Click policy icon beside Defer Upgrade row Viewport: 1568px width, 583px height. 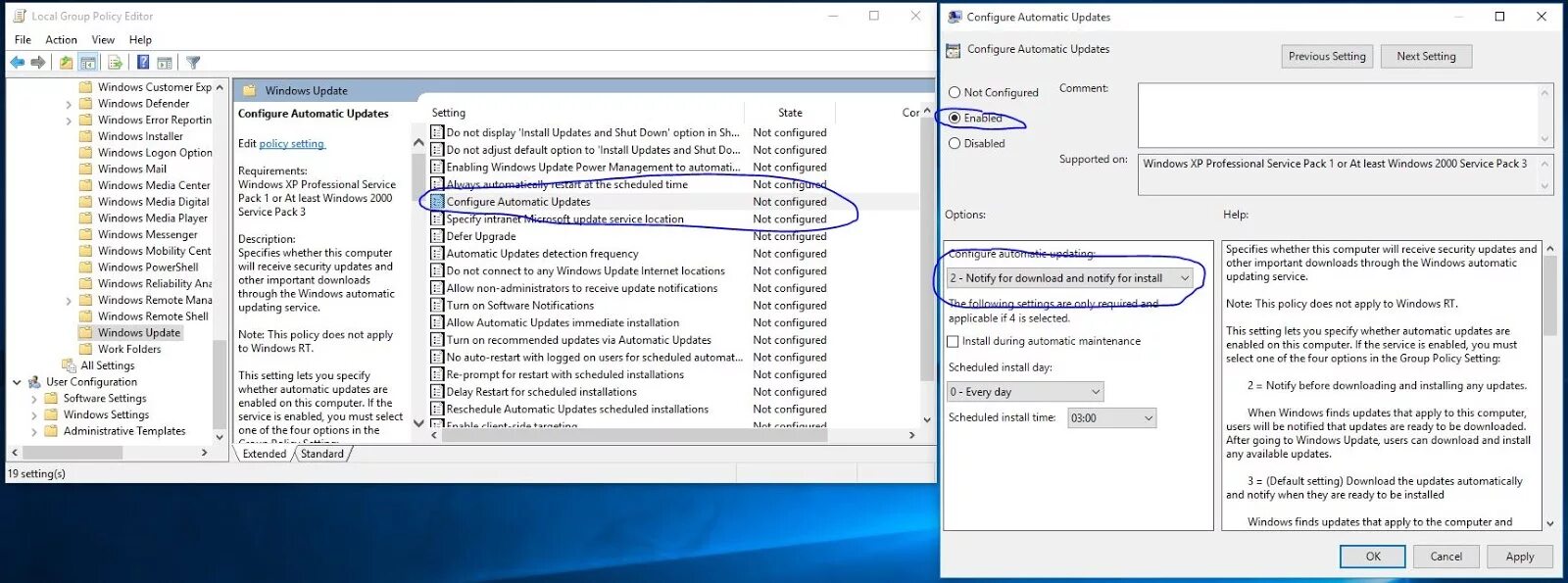click(x=438, y=236)
